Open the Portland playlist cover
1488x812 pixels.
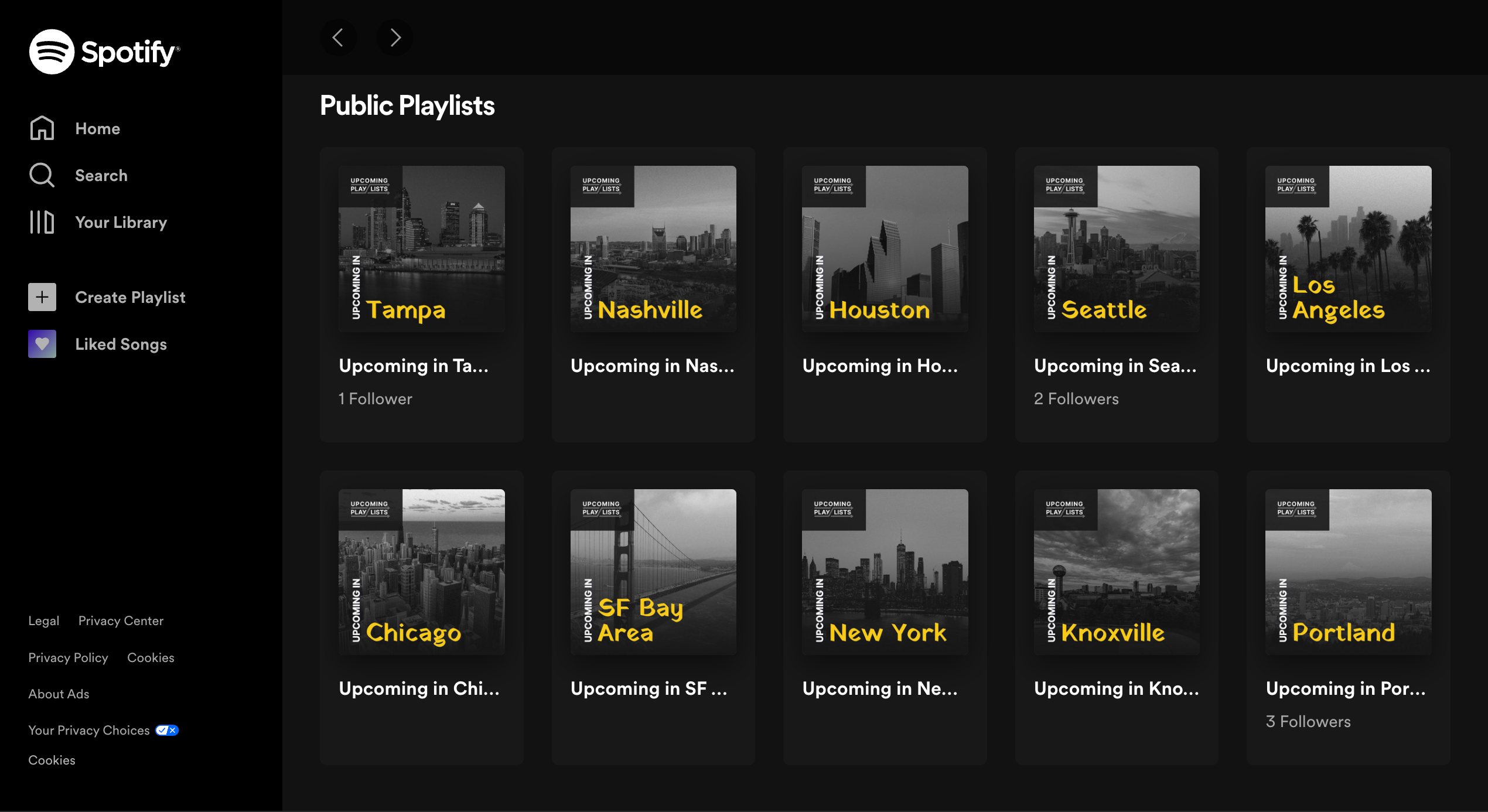(x=1349, y=572)
